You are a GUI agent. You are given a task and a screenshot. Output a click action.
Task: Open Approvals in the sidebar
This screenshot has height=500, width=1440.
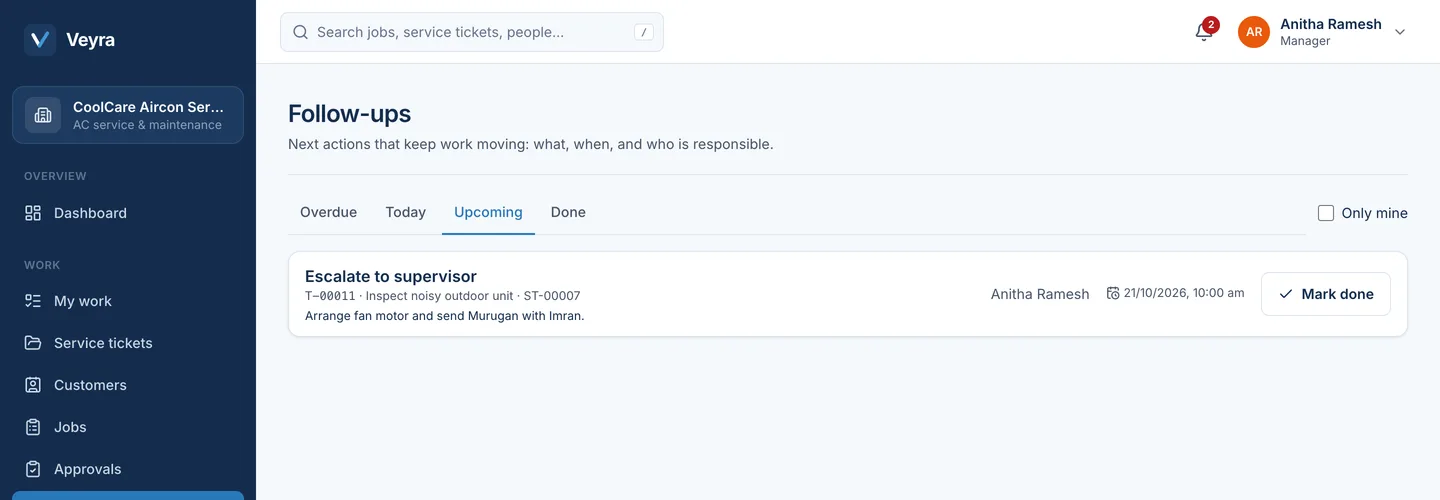(x=128, y=469)
